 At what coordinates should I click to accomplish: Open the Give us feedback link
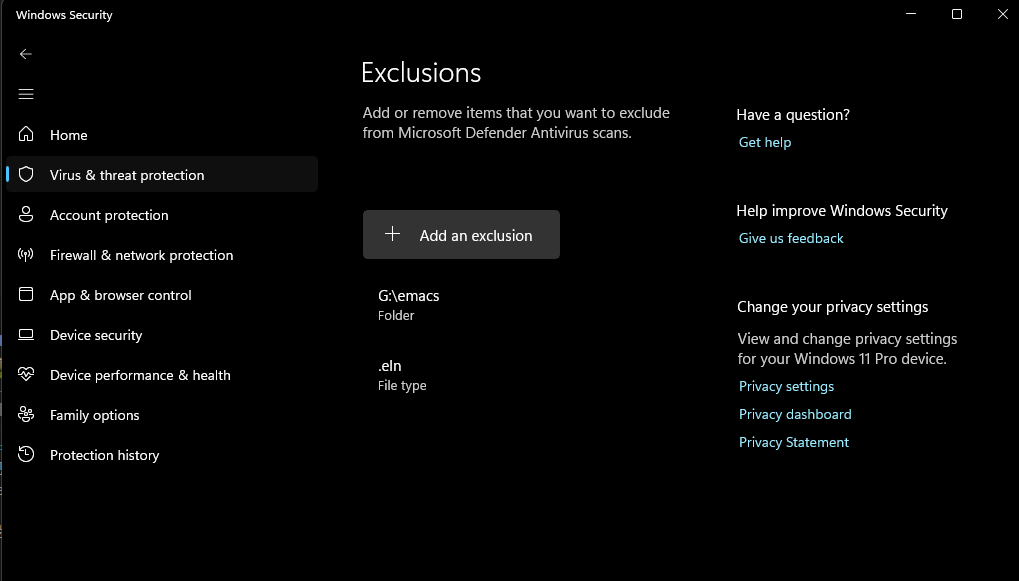click(791, 239)
